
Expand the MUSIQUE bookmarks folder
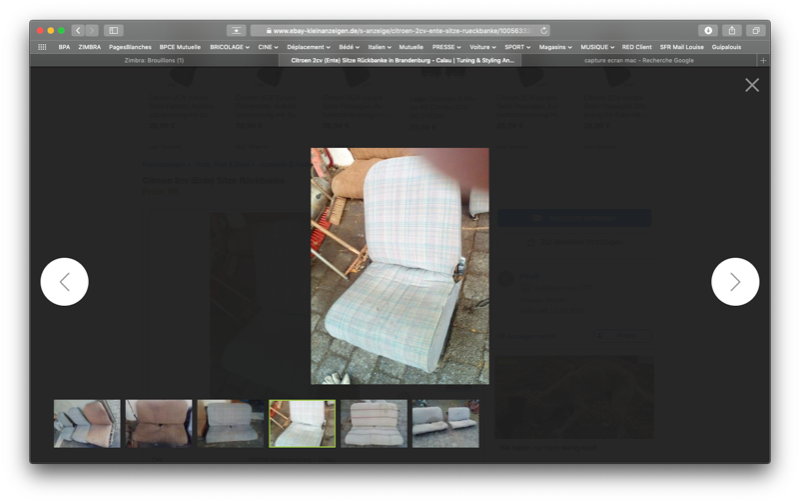pos(598,47)
